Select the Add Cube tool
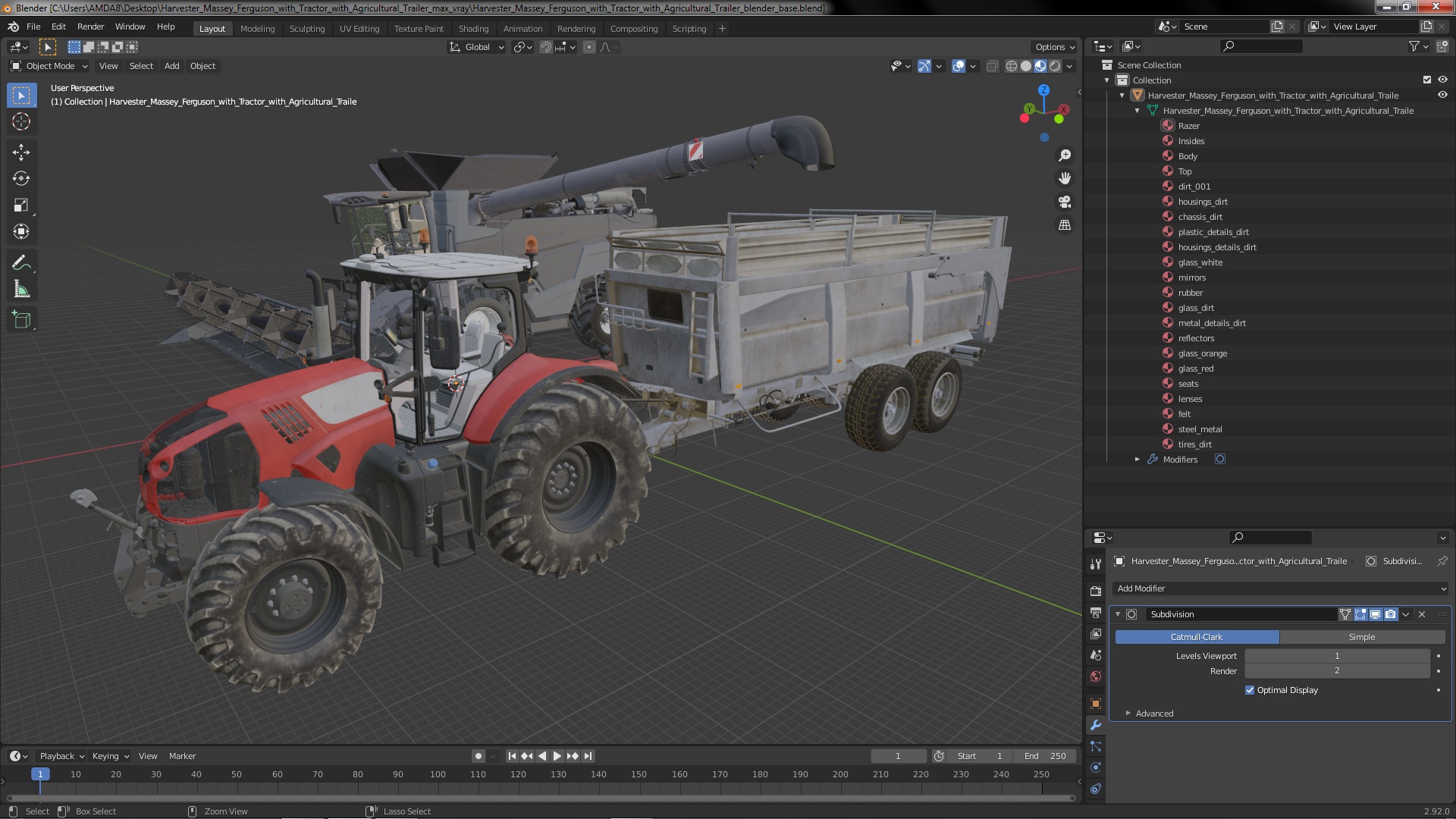The width and height of the screenshot is (1456, 819). pos(21,319)
